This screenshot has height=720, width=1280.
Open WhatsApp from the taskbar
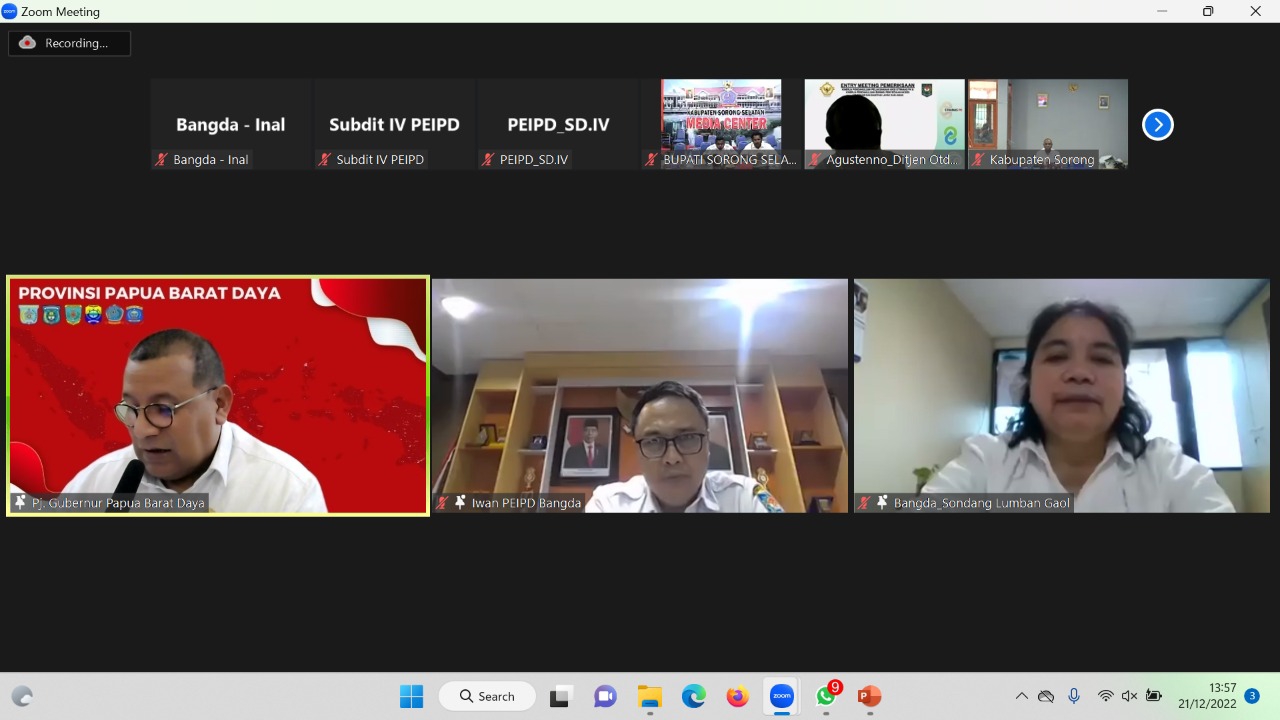826,696
